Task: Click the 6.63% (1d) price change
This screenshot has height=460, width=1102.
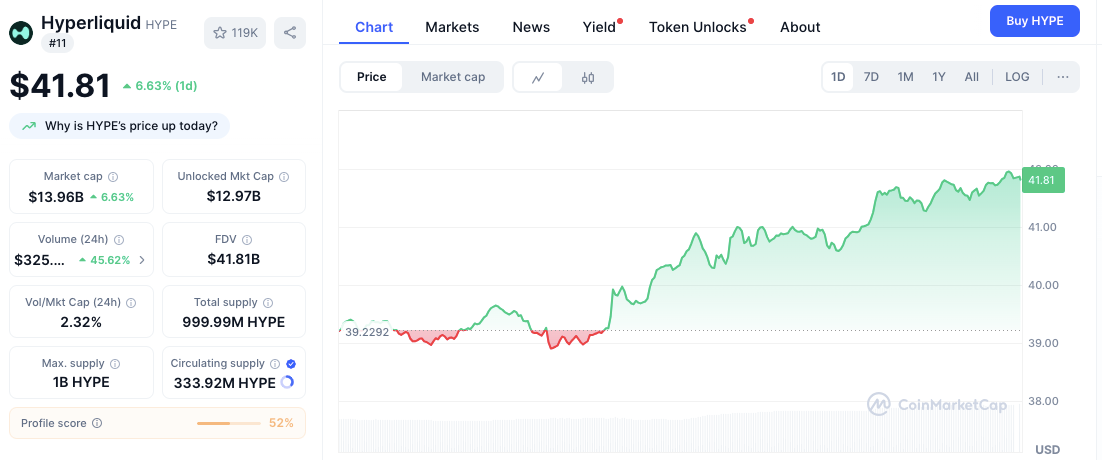Action: pyautogui.click(x=160, y=86)
